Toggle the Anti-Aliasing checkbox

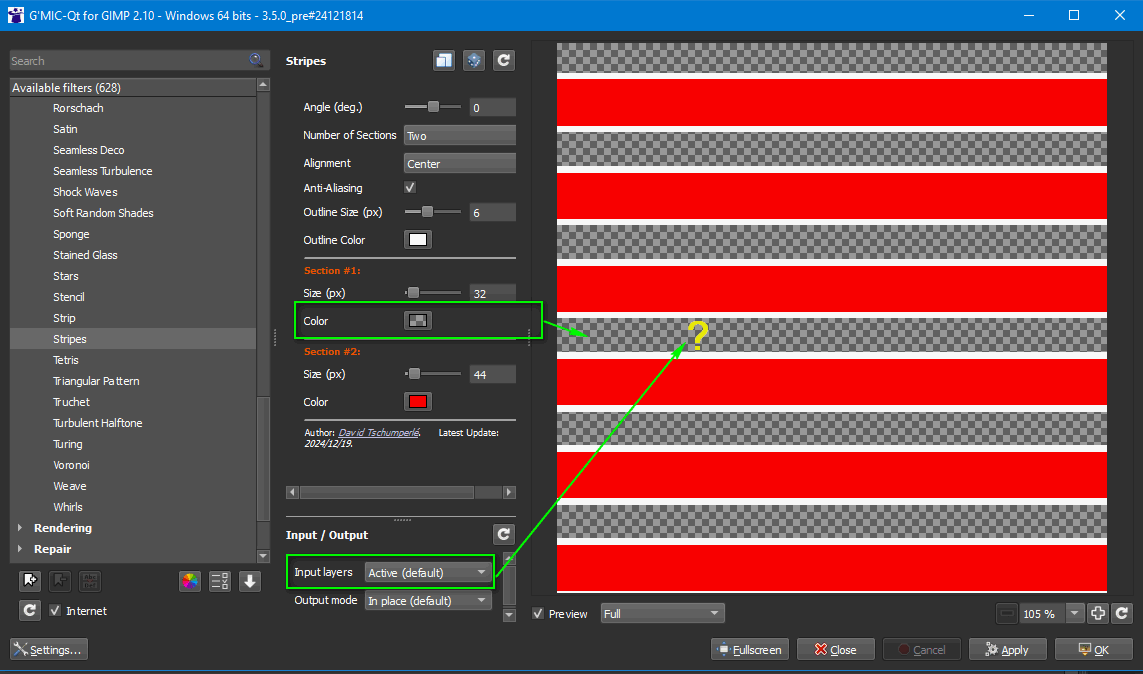(410, 187)
